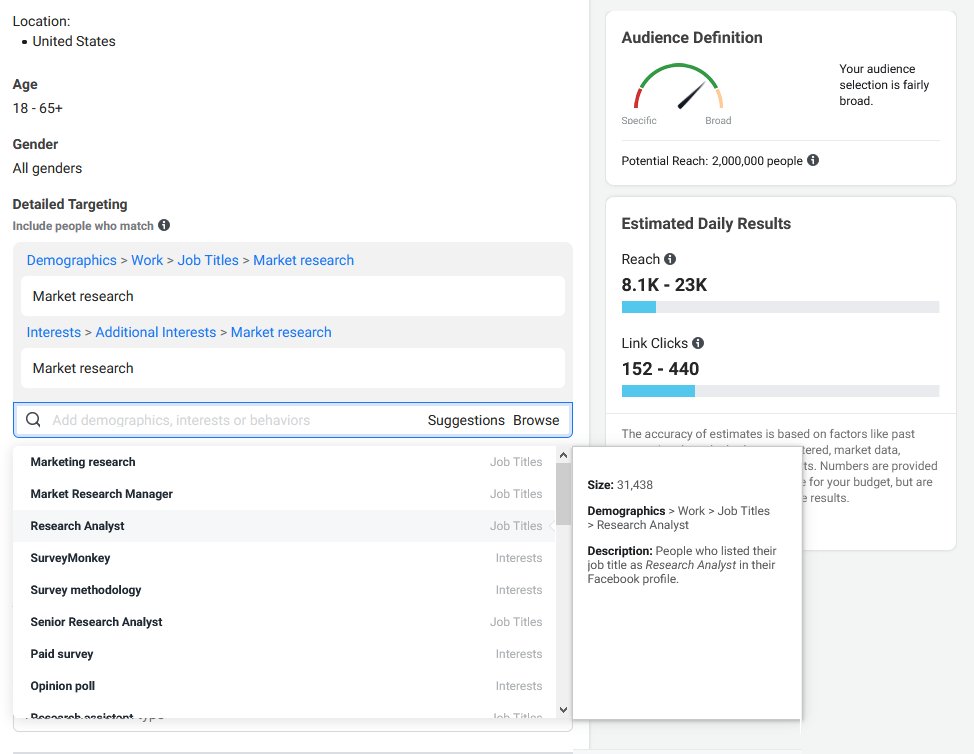974x754 pixels.
Task: Choose Research Analyst suggestion
Action: click(284, 526)
